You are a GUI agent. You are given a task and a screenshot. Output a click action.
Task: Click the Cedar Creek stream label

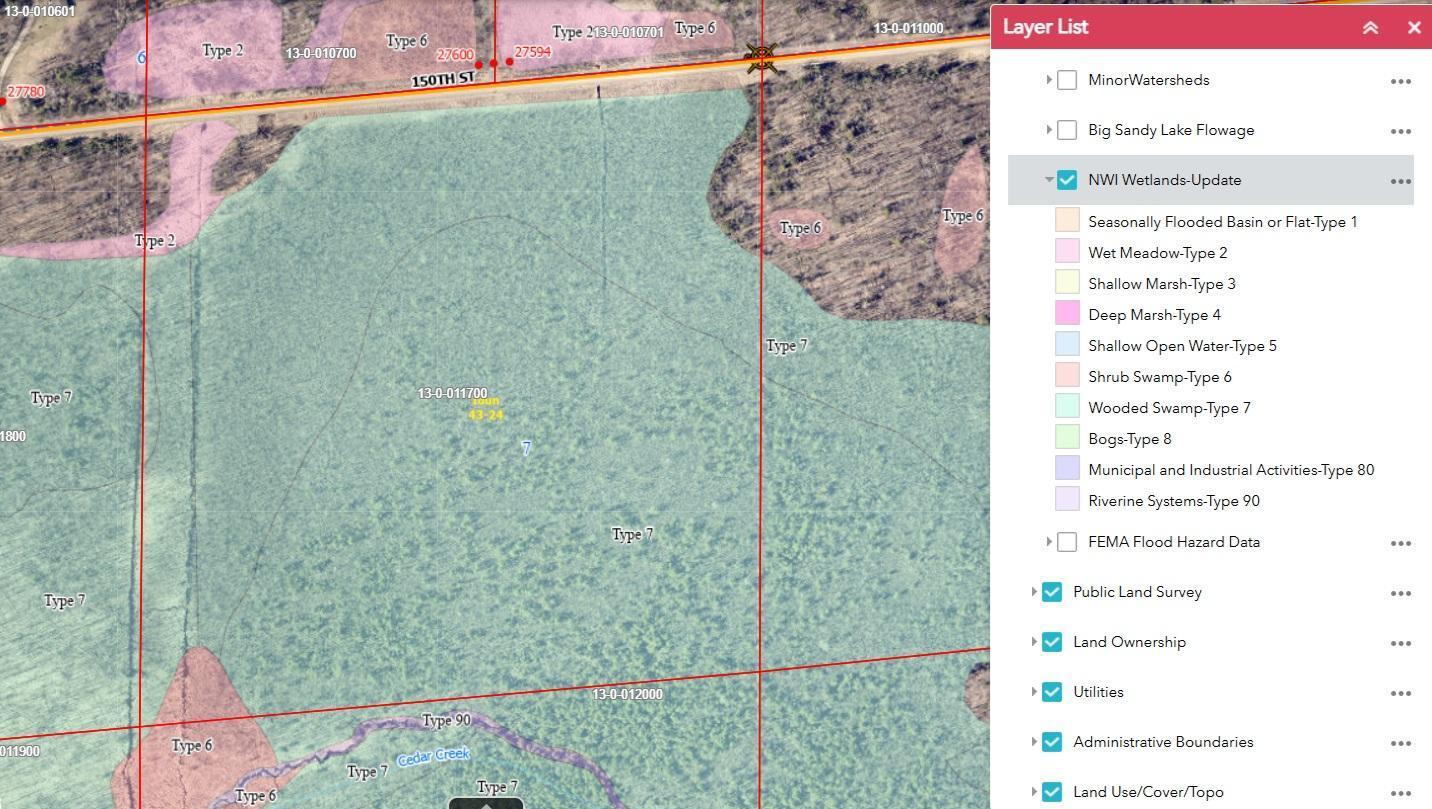coord(433,756)
